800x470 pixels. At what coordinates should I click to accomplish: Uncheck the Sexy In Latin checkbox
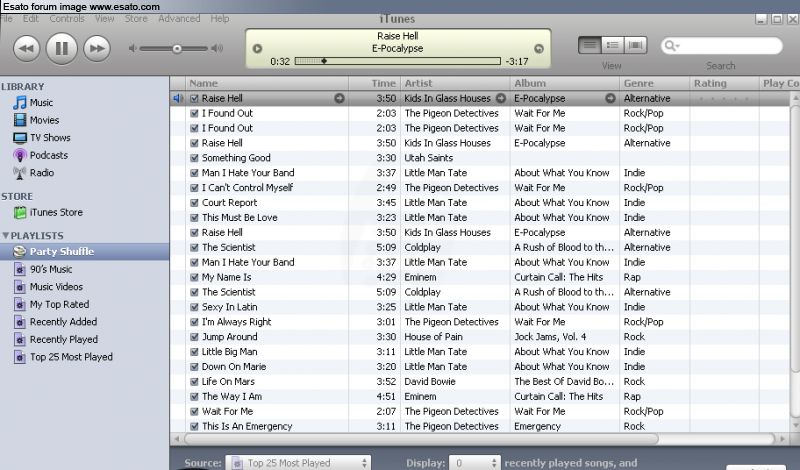194,307
